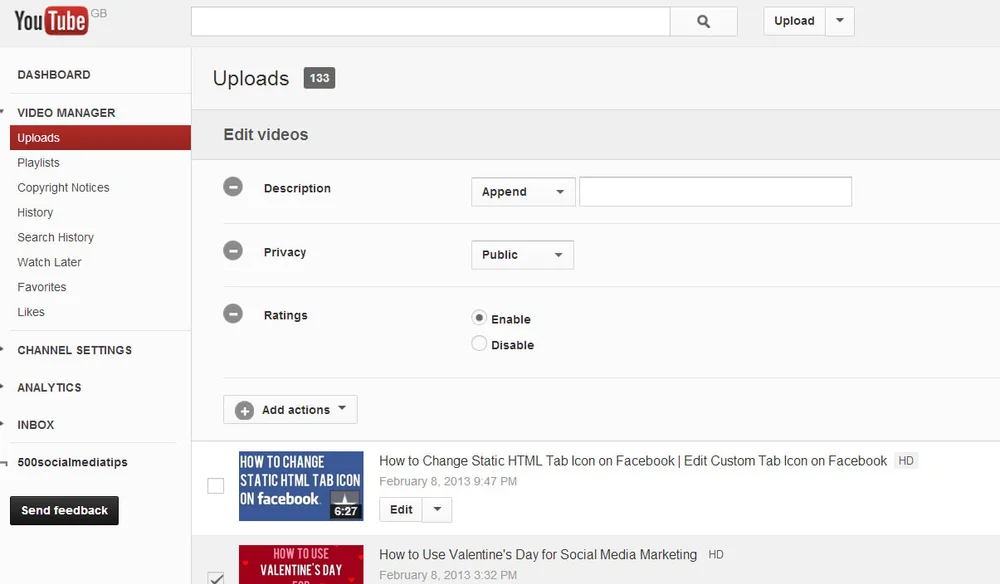The height and width of the screenshot is (584, 1000).
Task: Enable ratings with the radio button
Action: pos(479,318)
